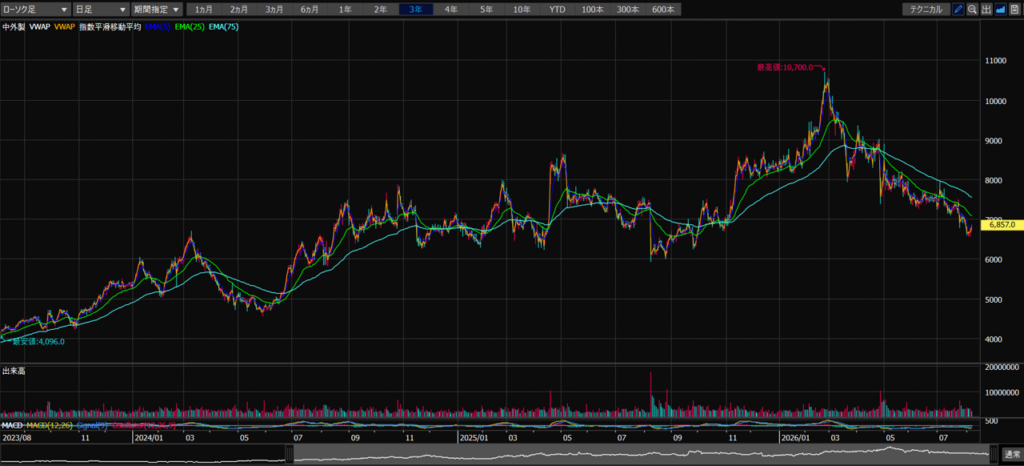Open the 期間指定 period dropdown

click(156, 10)
